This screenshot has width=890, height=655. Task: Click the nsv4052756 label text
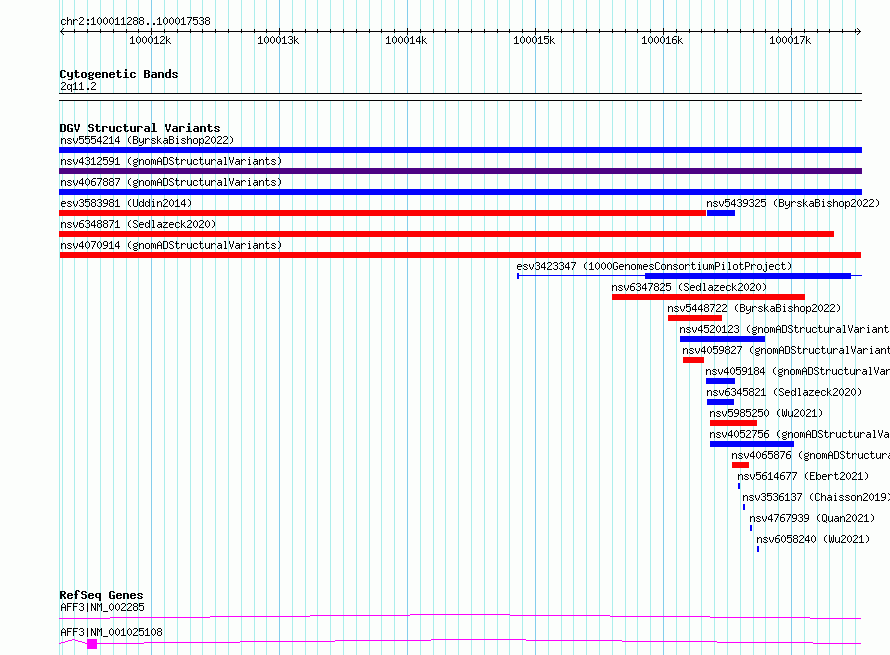pos(799,434)
